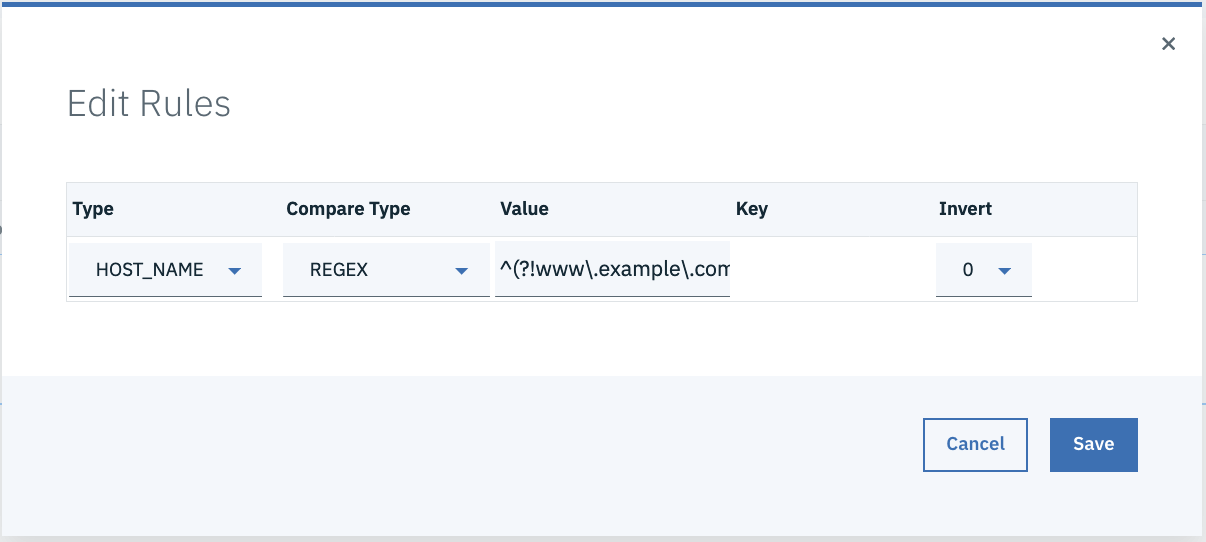Expand the Invert dropdown showing 0
1206x542 pixels.
(982, 270)
